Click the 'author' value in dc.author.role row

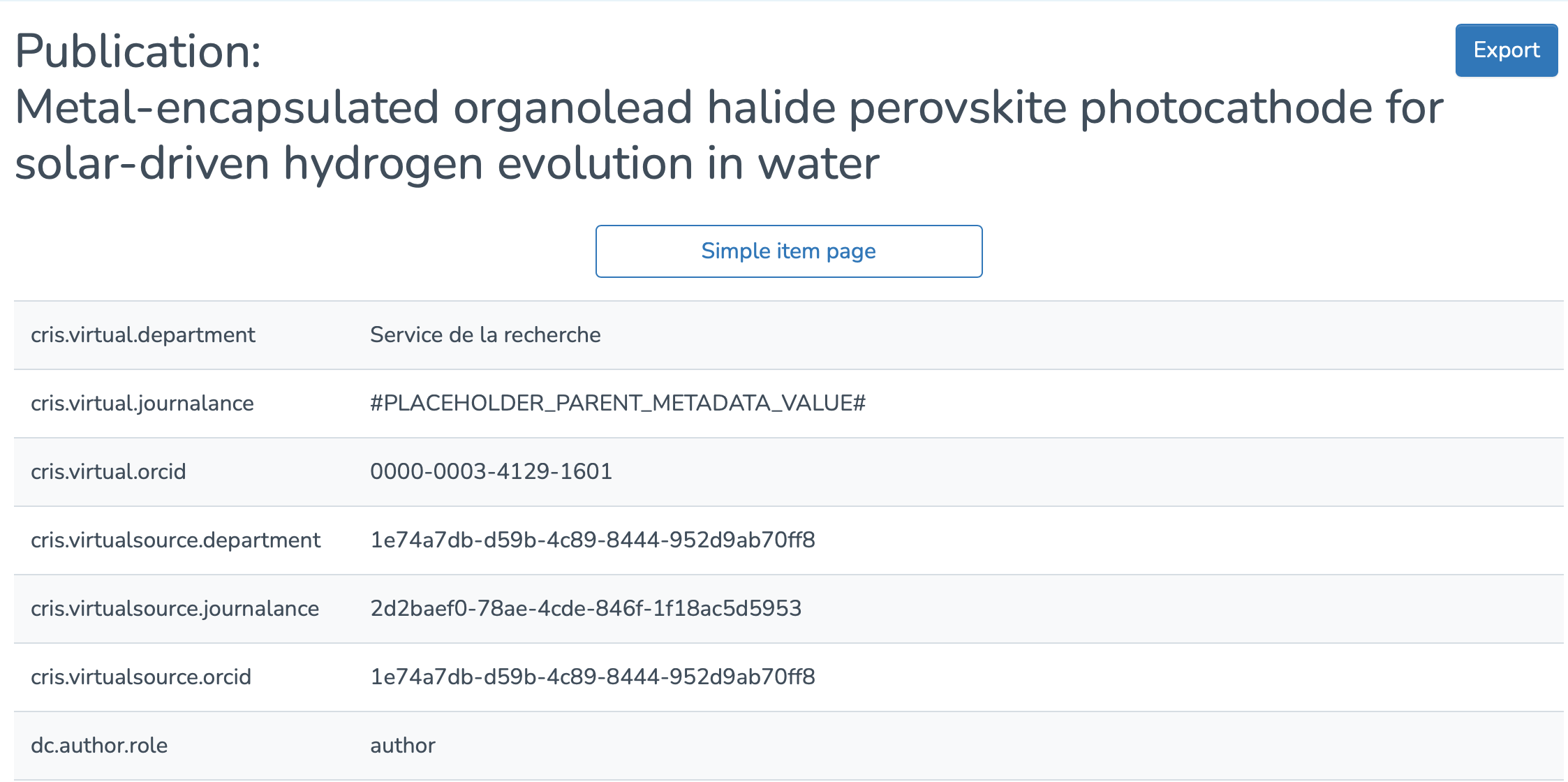[x=403, y=746]
